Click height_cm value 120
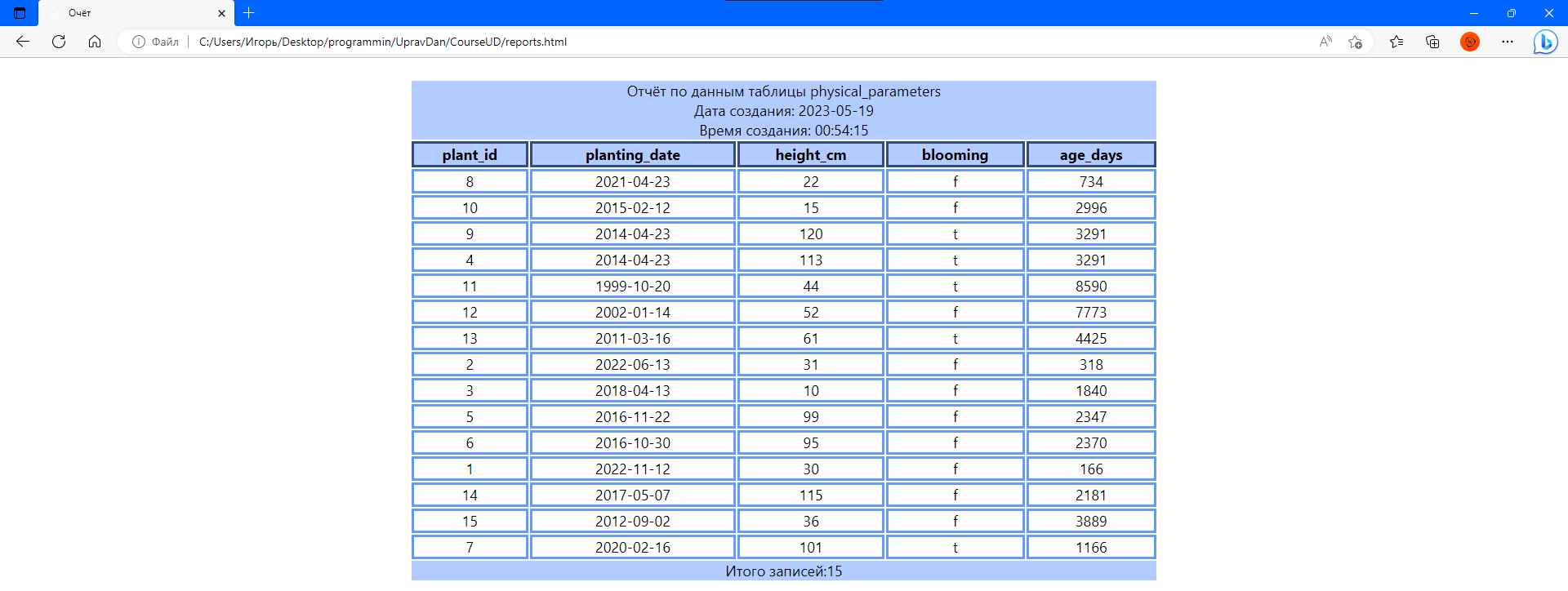The image size is (1568, 591). coord(811,233)
